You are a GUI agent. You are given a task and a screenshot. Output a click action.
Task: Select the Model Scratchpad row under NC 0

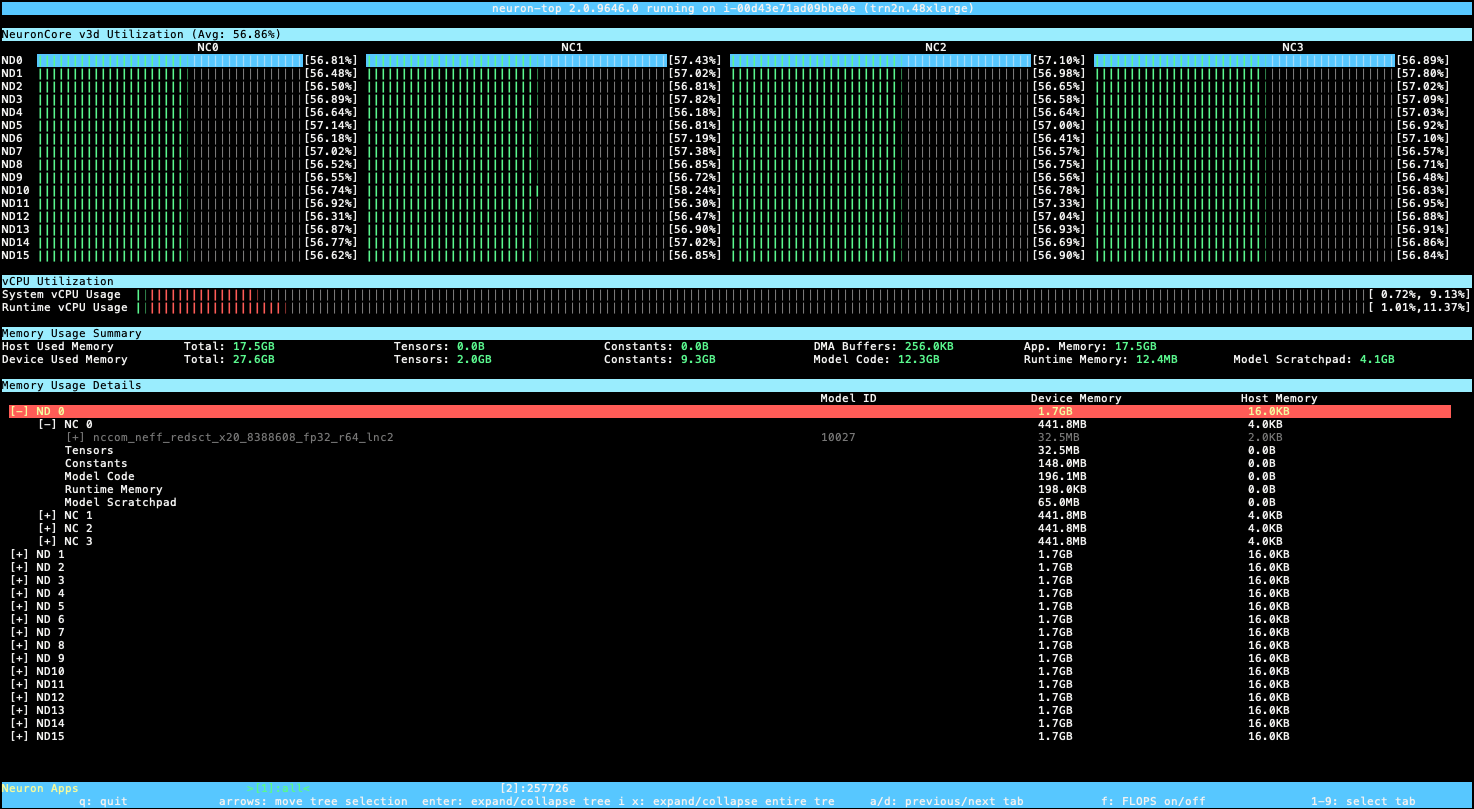coord(120,503)
